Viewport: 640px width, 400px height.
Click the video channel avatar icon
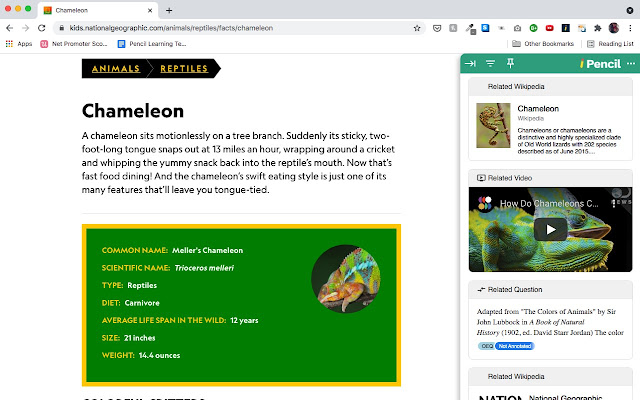[484, 203]
